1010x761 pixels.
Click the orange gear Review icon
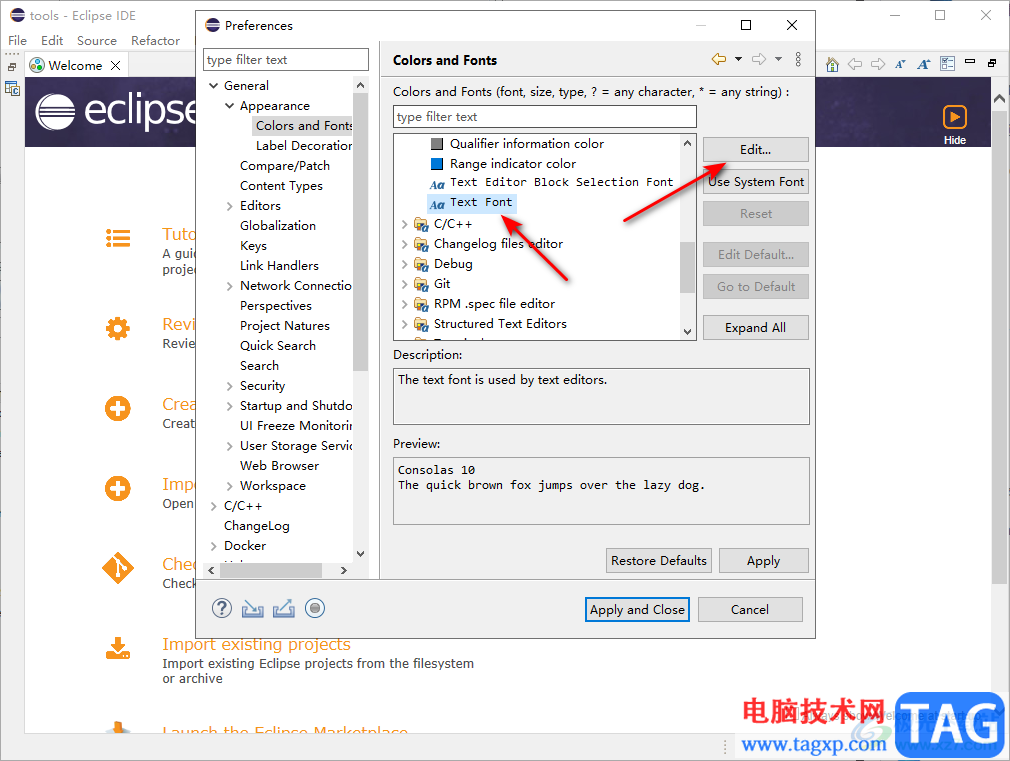coord(118,329)
